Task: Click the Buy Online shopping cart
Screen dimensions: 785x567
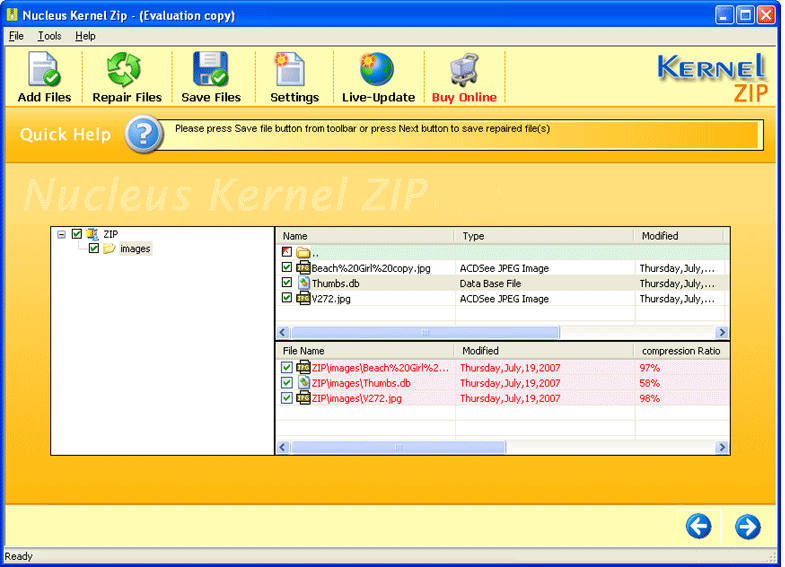Action: 464,69
